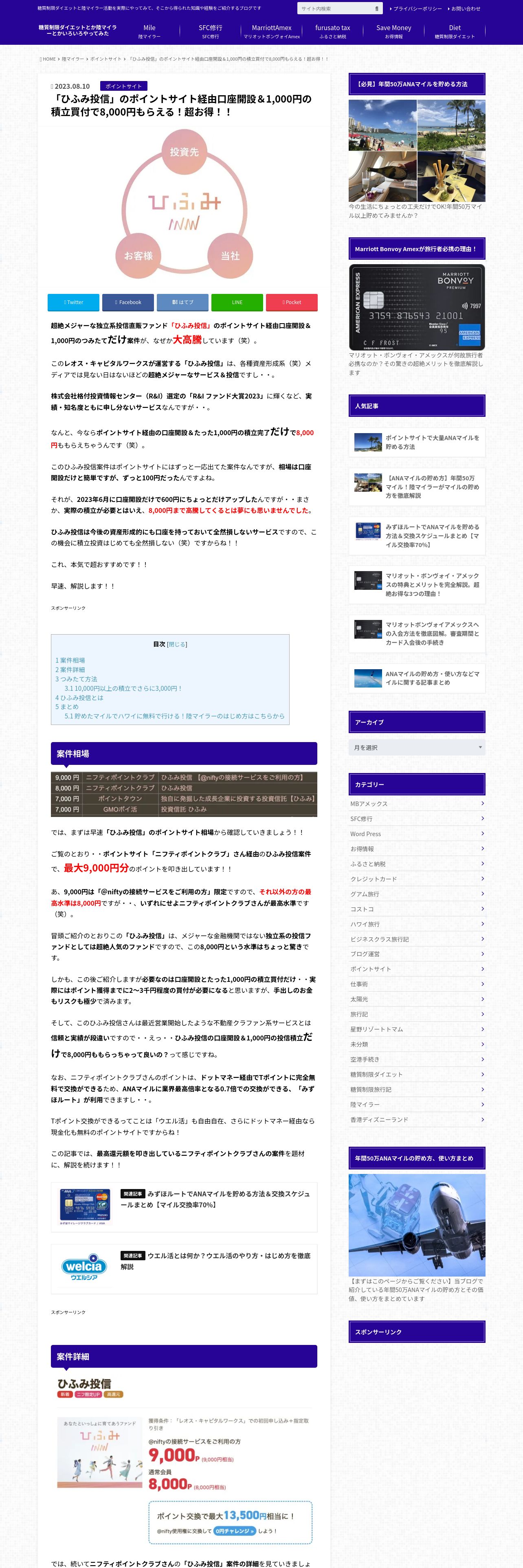
Task: Open the MarriottAmex menu item
Action: (272, 32)
